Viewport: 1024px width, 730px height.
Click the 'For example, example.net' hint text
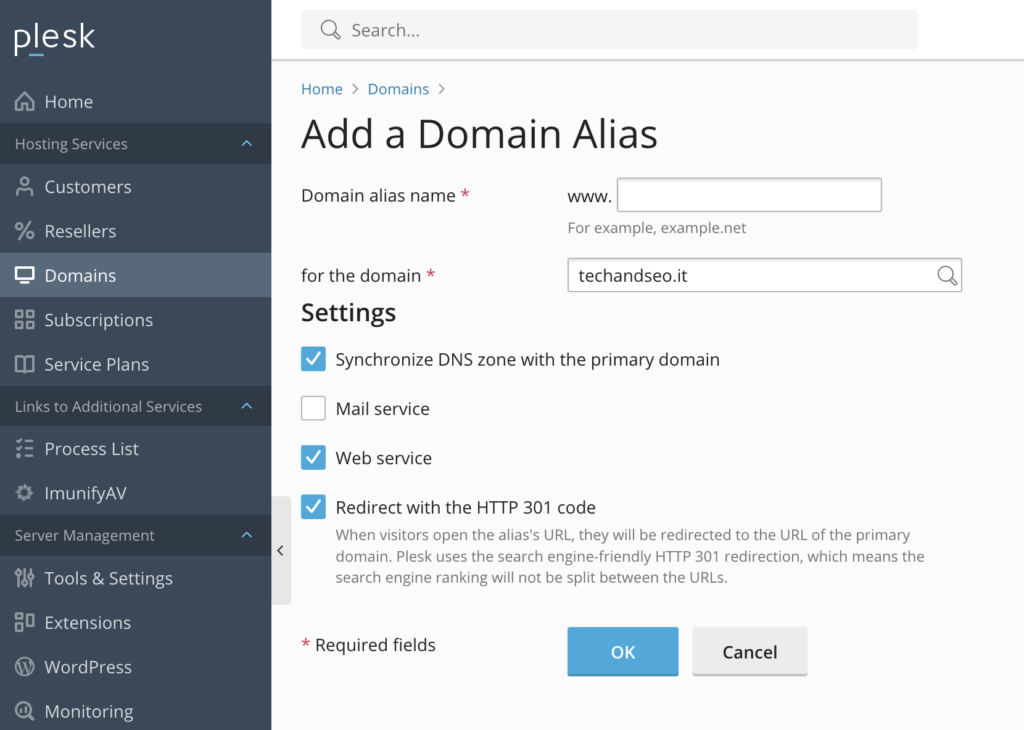coord(656,228)
